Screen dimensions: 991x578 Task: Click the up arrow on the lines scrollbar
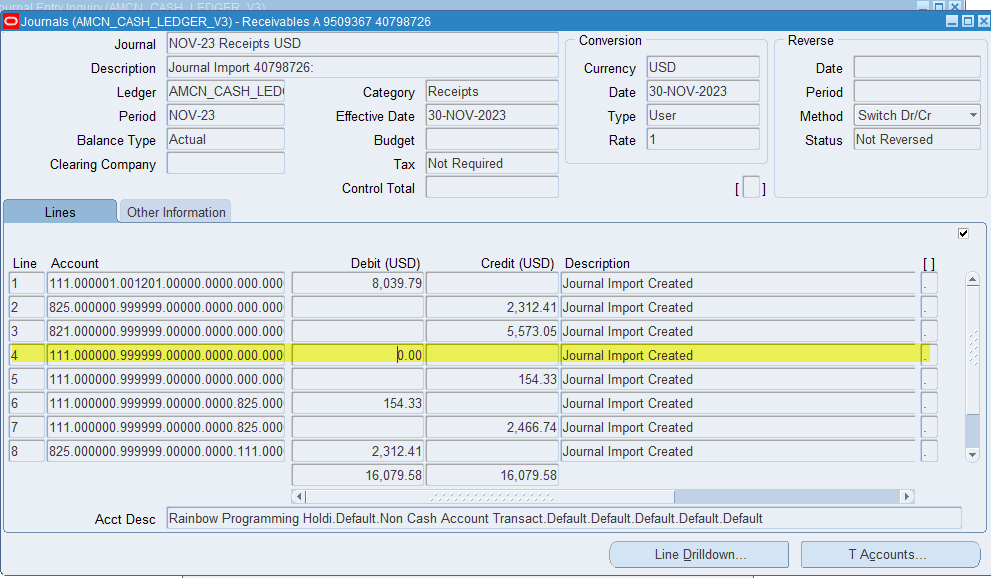973,279
